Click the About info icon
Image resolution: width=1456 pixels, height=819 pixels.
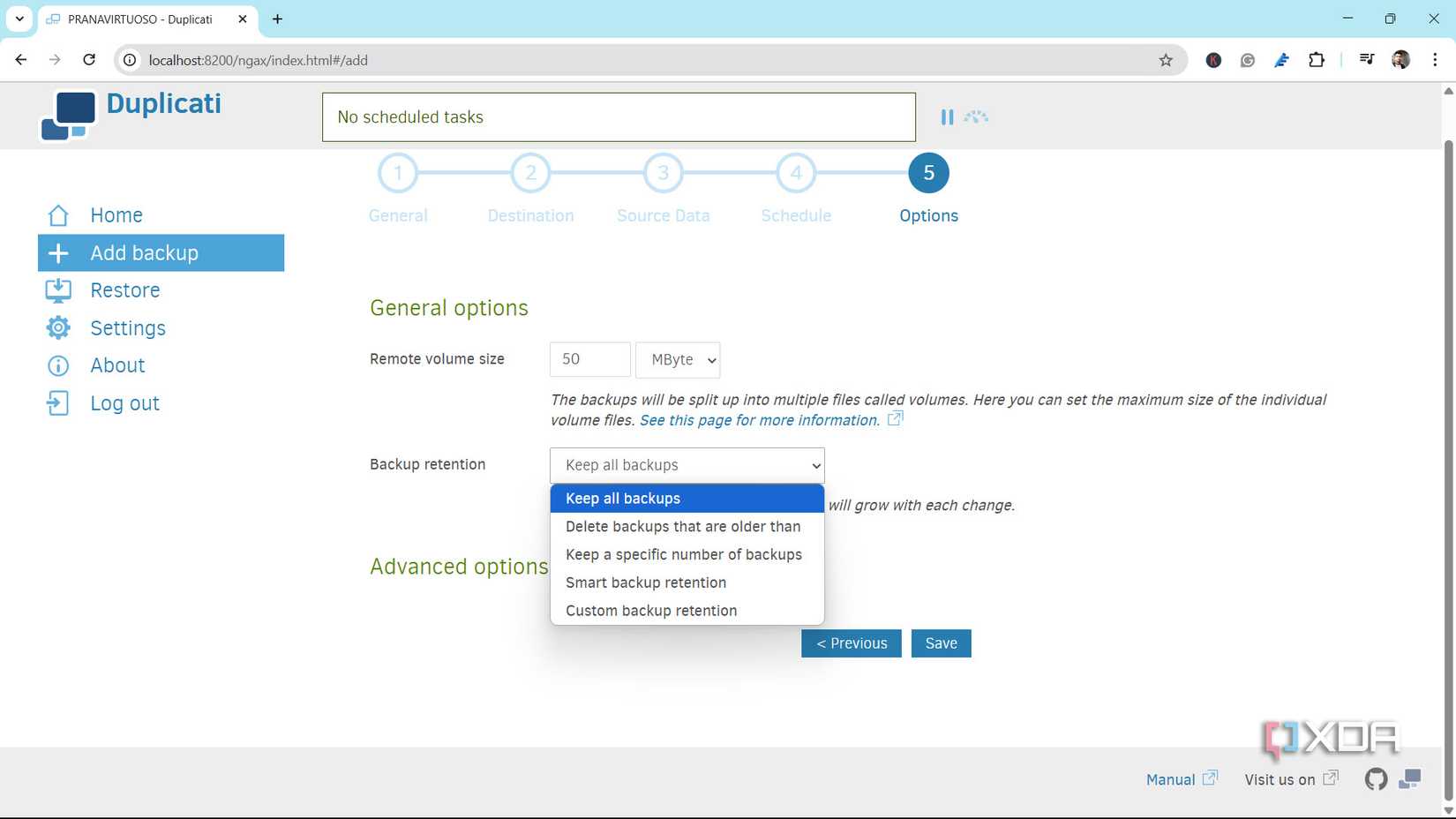coord(57,364)
